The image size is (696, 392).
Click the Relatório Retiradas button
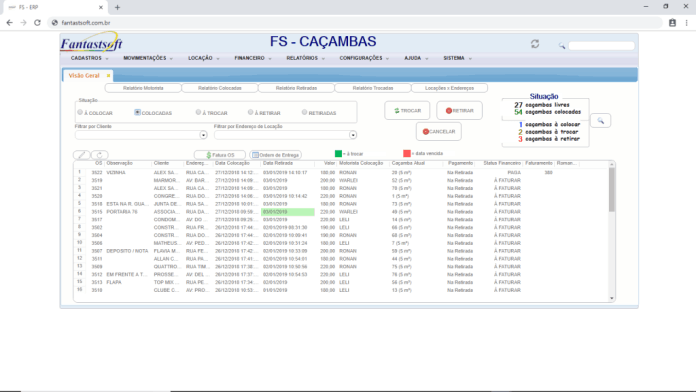pos(296,88)
